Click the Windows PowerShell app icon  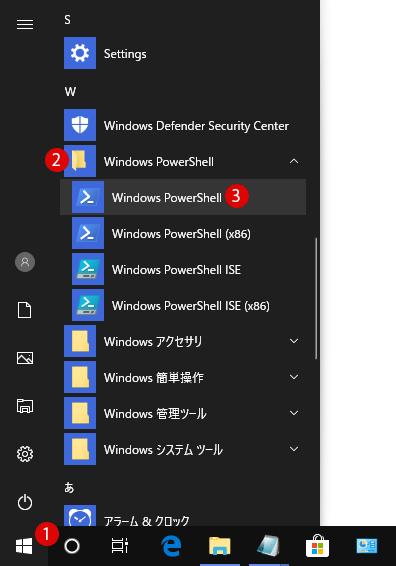tap(88, 197)
